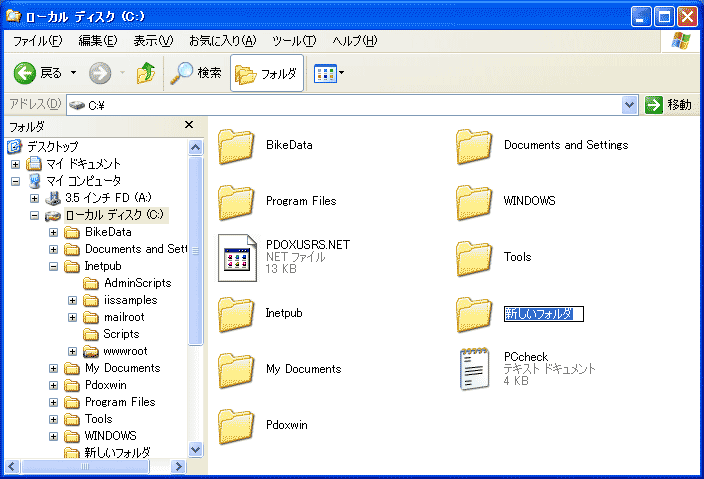This screenshot has width=704, height=479.
Task: Select the new folder icon beside rename box
Action: (x=474, y=314)
